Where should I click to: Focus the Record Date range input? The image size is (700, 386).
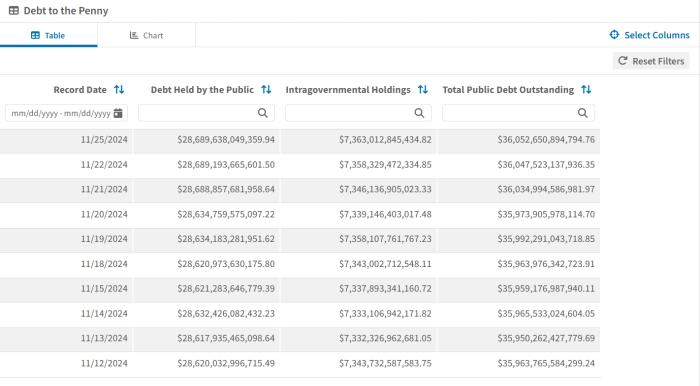click(67, 113)
